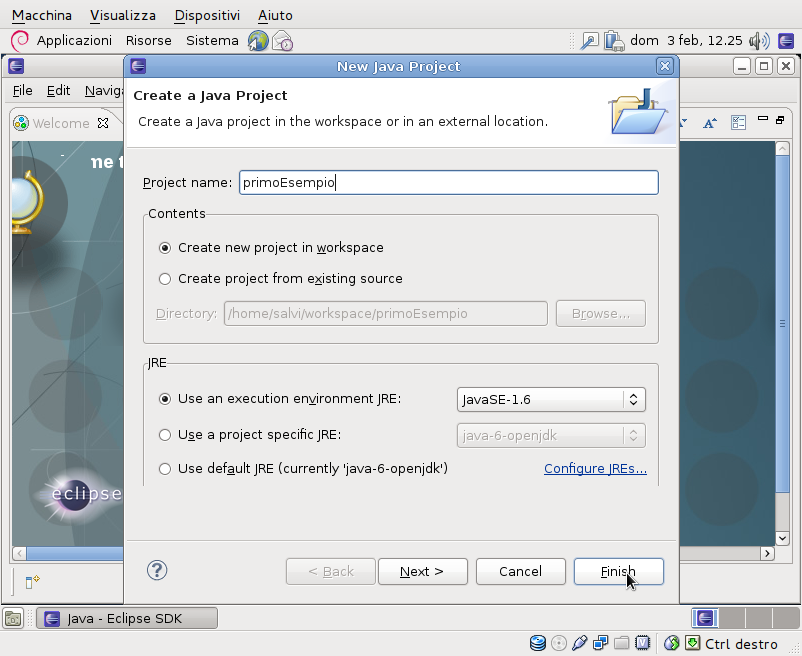Click the Welcome view vertical scrollbar thumb
This screenshot has height=656, width=802.
782,322
